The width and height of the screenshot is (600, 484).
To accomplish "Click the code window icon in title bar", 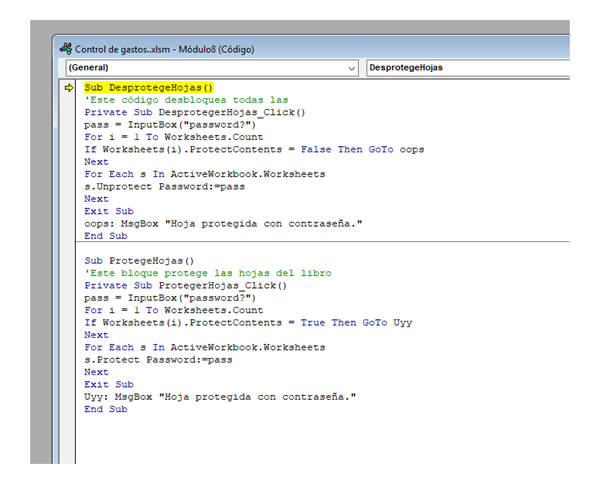I will coord(66,48).
